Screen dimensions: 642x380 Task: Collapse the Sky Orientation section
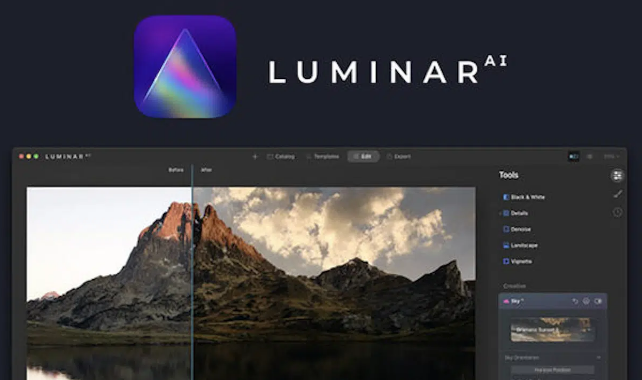coord(599,357)
